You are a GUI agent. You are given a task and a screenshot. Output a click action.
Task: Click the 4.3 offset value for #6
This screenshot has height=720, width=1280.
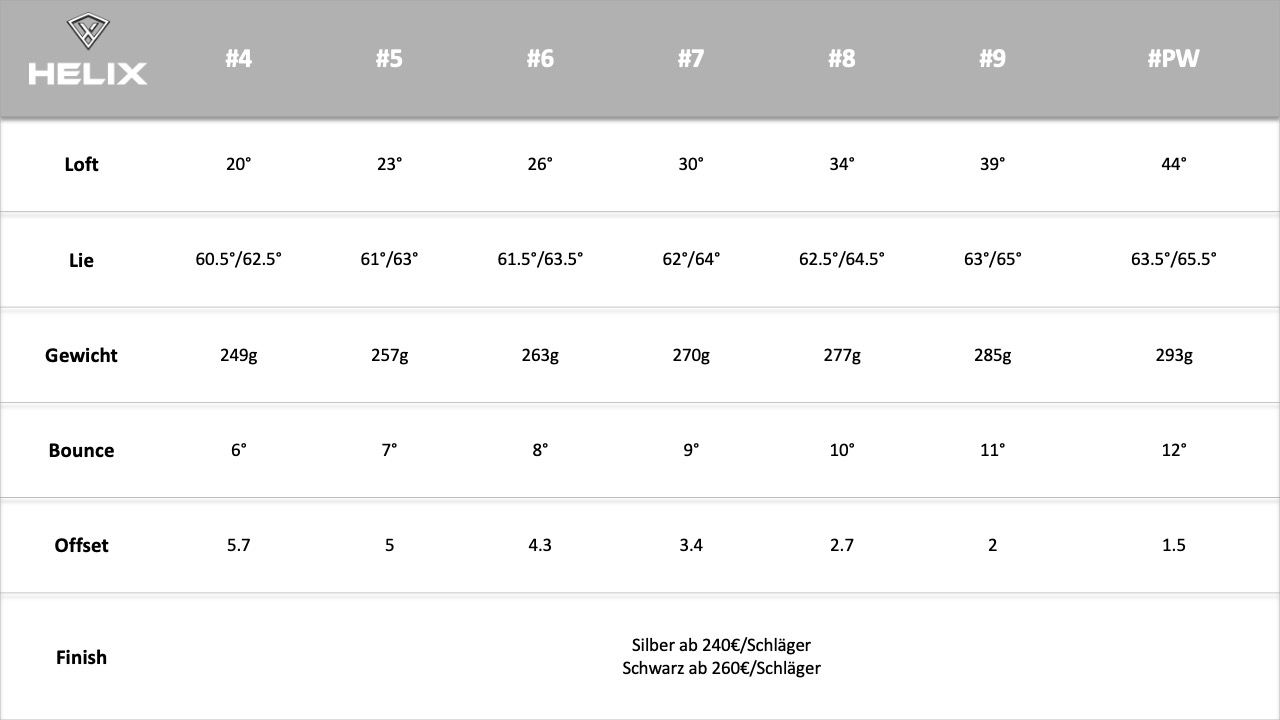[x=540, y=545]
